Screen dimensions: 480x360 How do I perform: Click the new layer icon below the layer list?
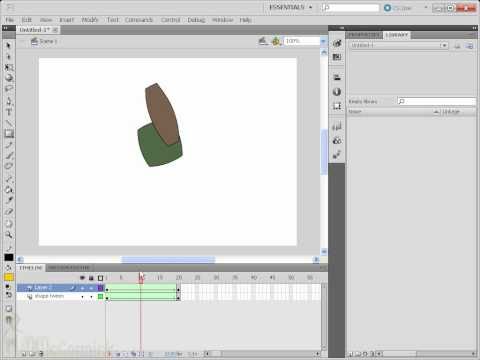point(24,354)
